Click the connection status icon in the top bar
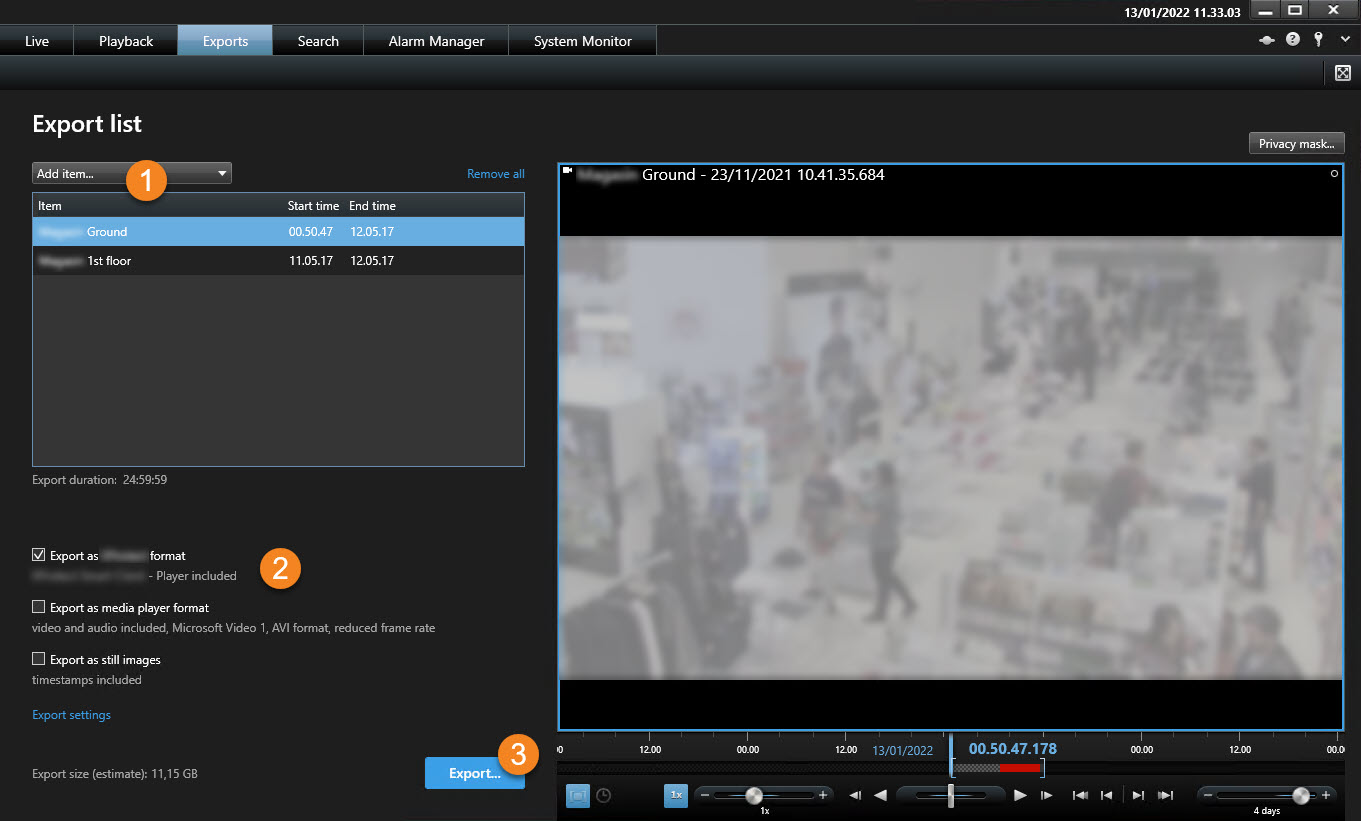 (x=1266, y=40)
